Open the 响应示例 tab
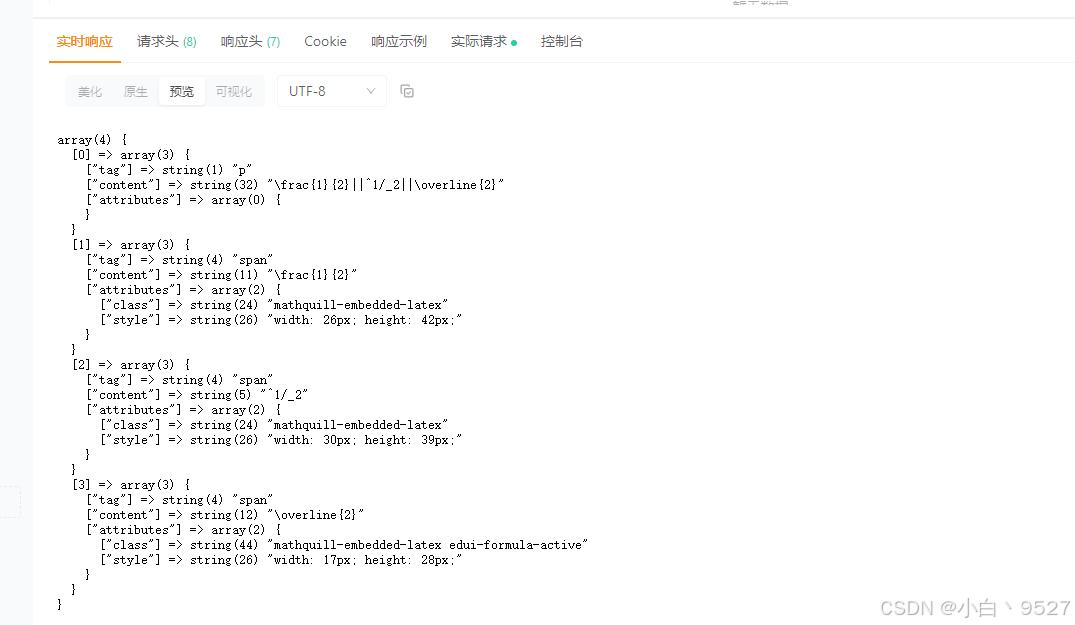The image size is (1075, 625). [399, 41]
